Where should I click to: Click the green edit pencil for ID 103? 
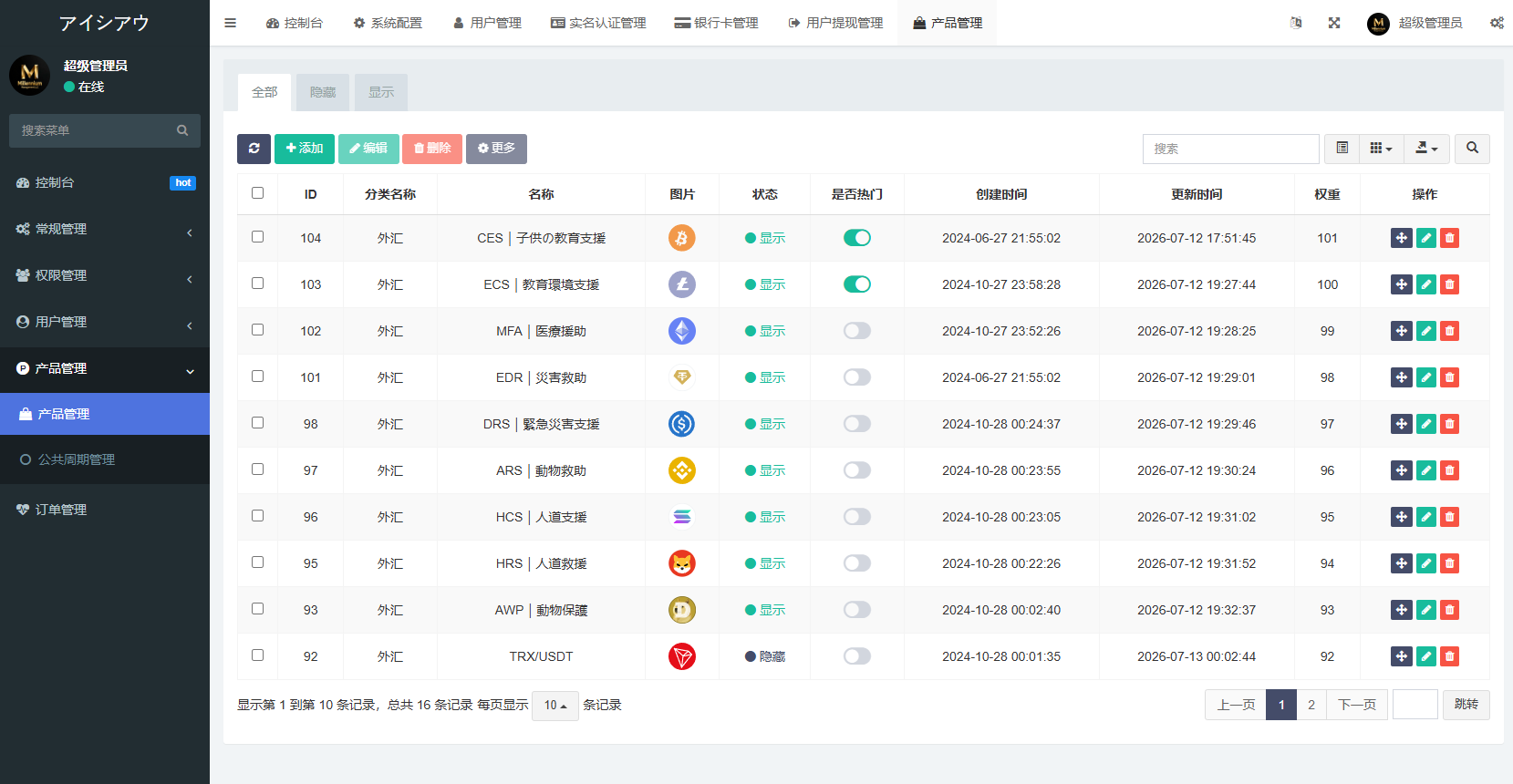pyautogui.click(x=1426, y=284)
